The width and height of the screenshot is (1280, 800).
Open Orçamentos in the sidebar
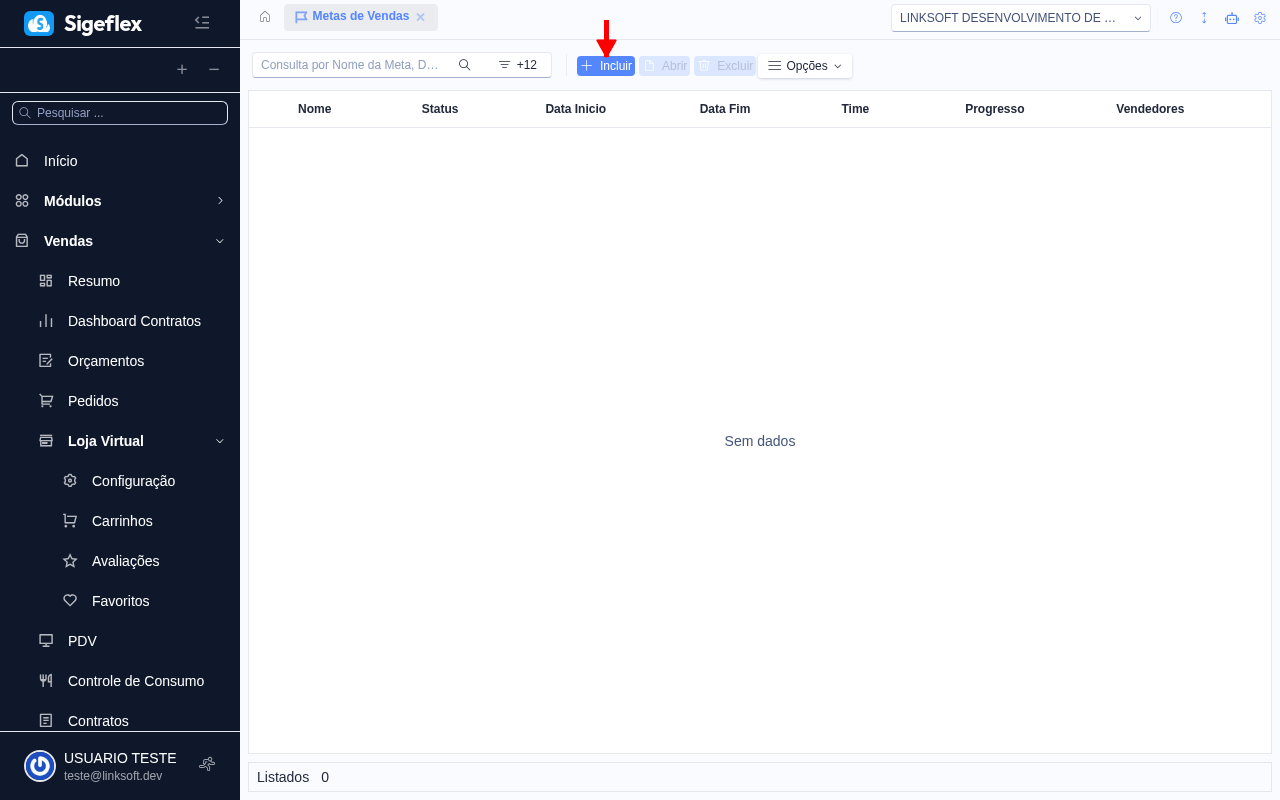click(x=106, y=361)
